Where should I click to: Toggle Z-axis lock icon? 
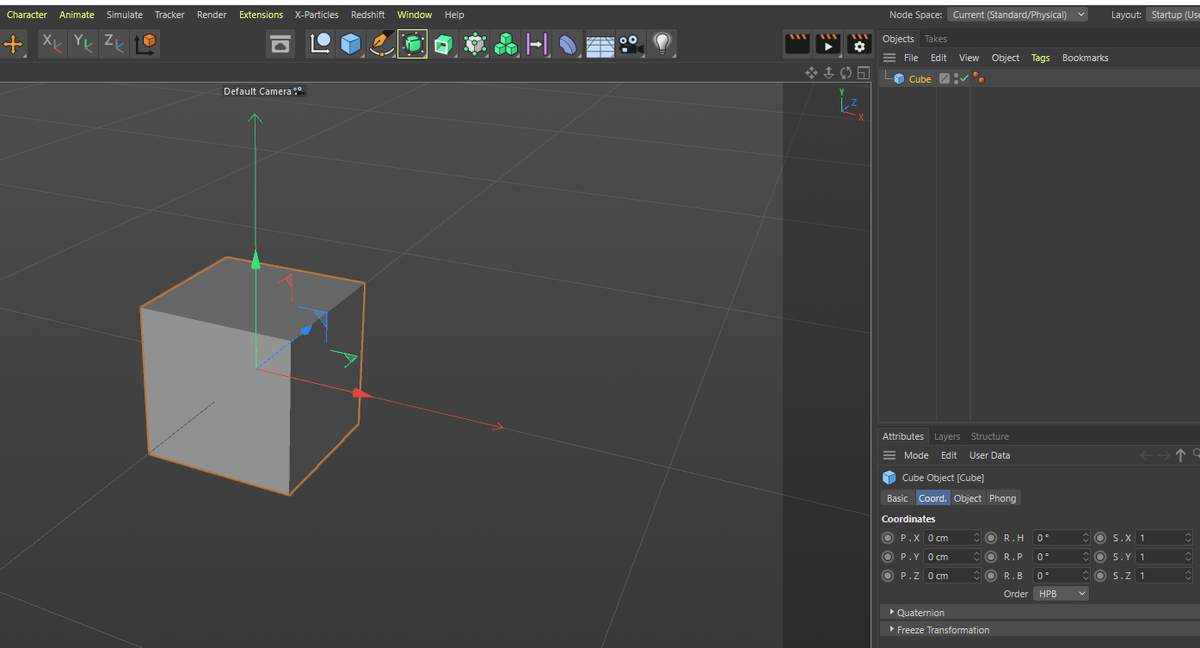coord(114,44)
